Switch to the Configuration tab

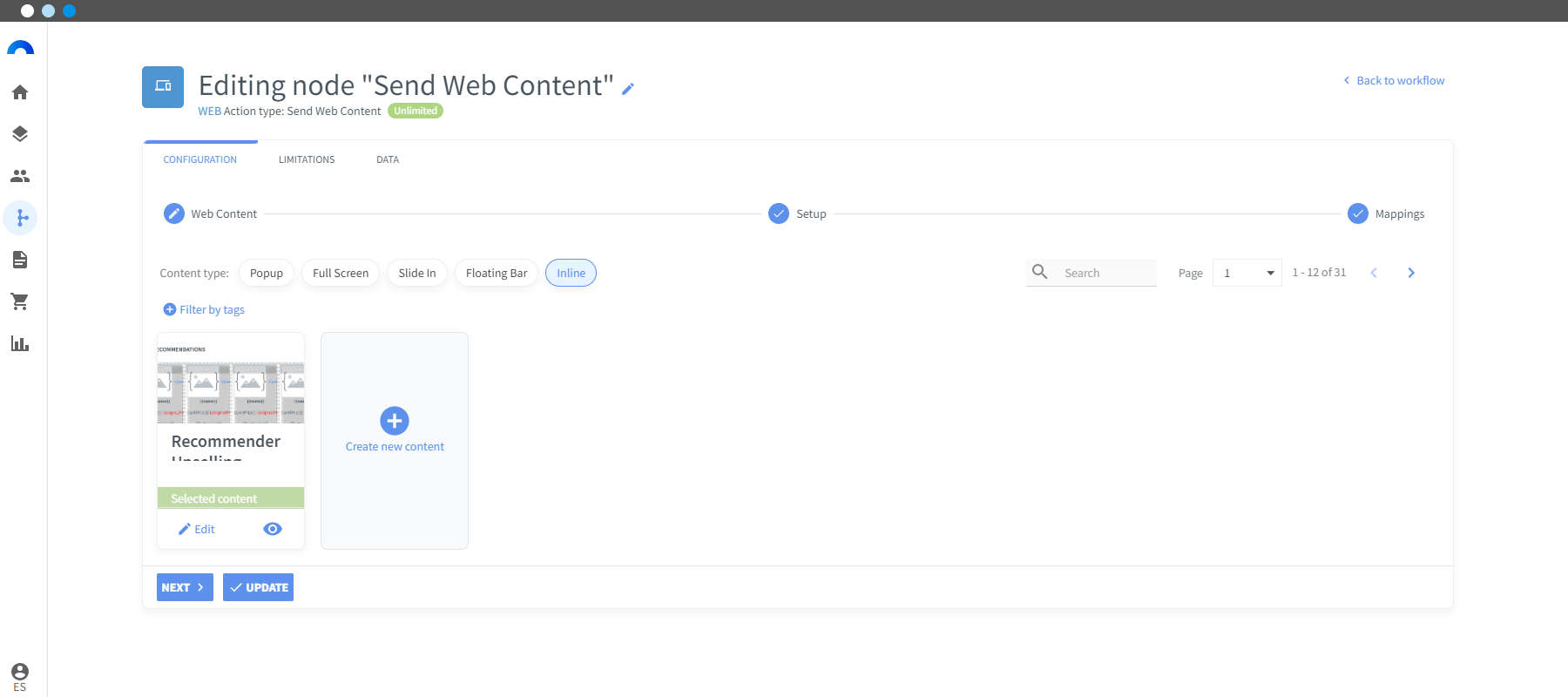click(x=200, y=159)
